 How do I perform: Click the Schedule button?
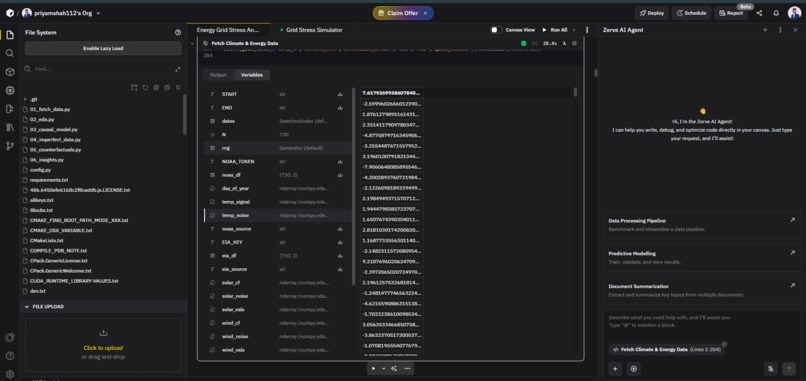click(691, 13)
